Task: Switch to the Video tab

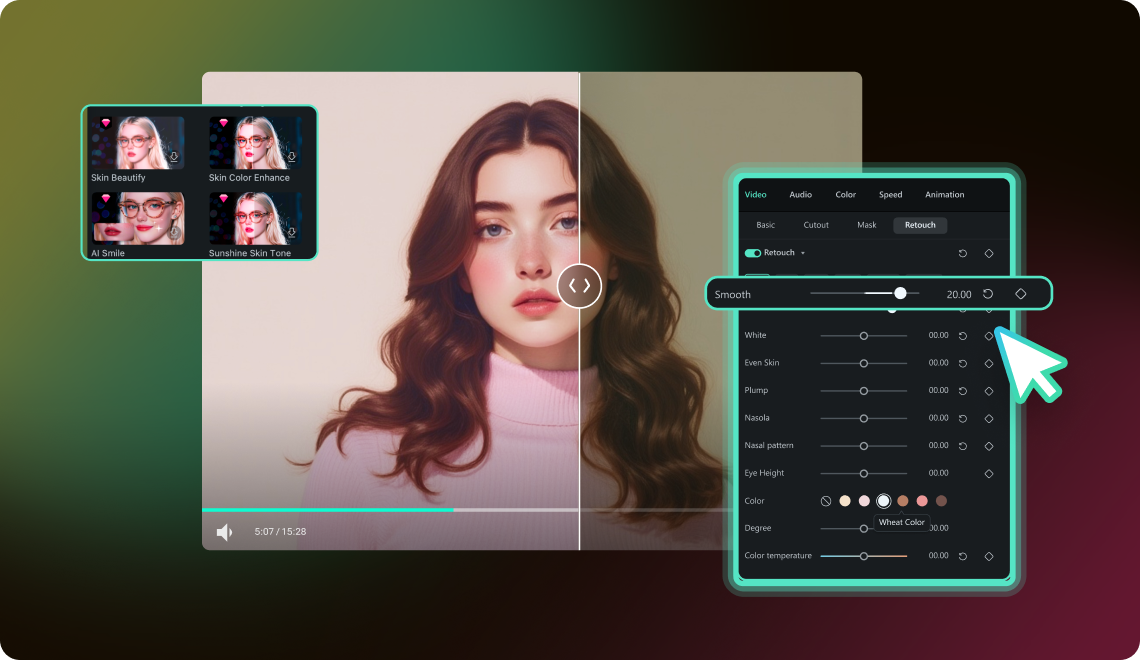Action: (755, 195)
